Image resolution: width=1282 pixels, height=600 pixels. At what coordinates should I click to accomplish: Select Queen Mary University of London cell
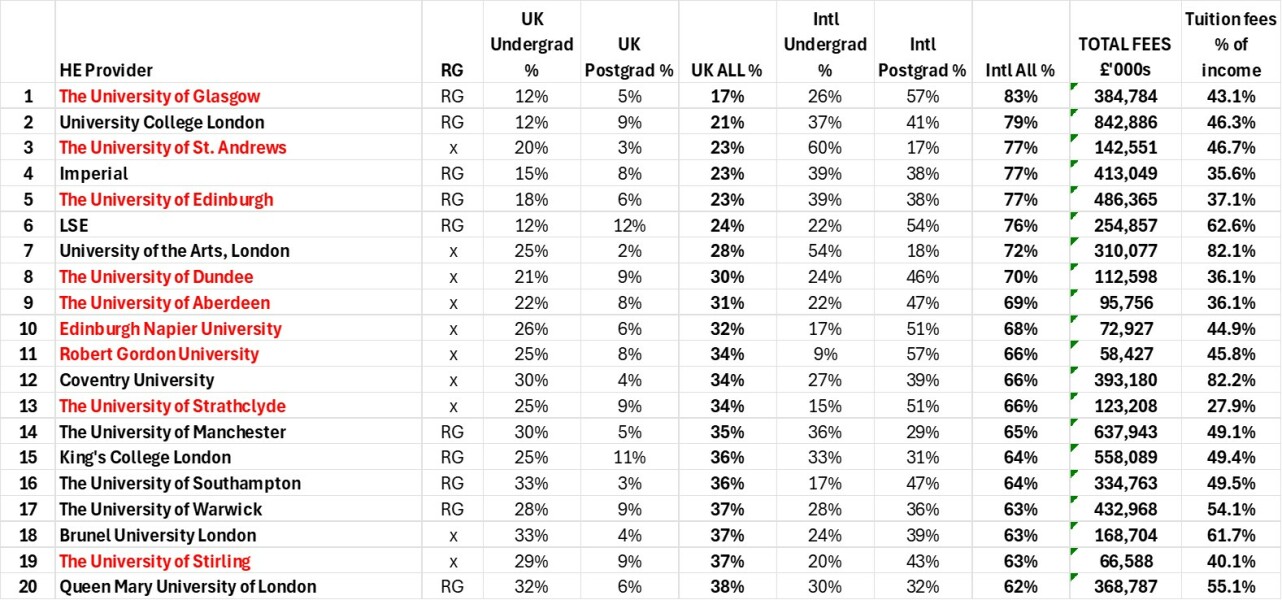pos(238,587)
